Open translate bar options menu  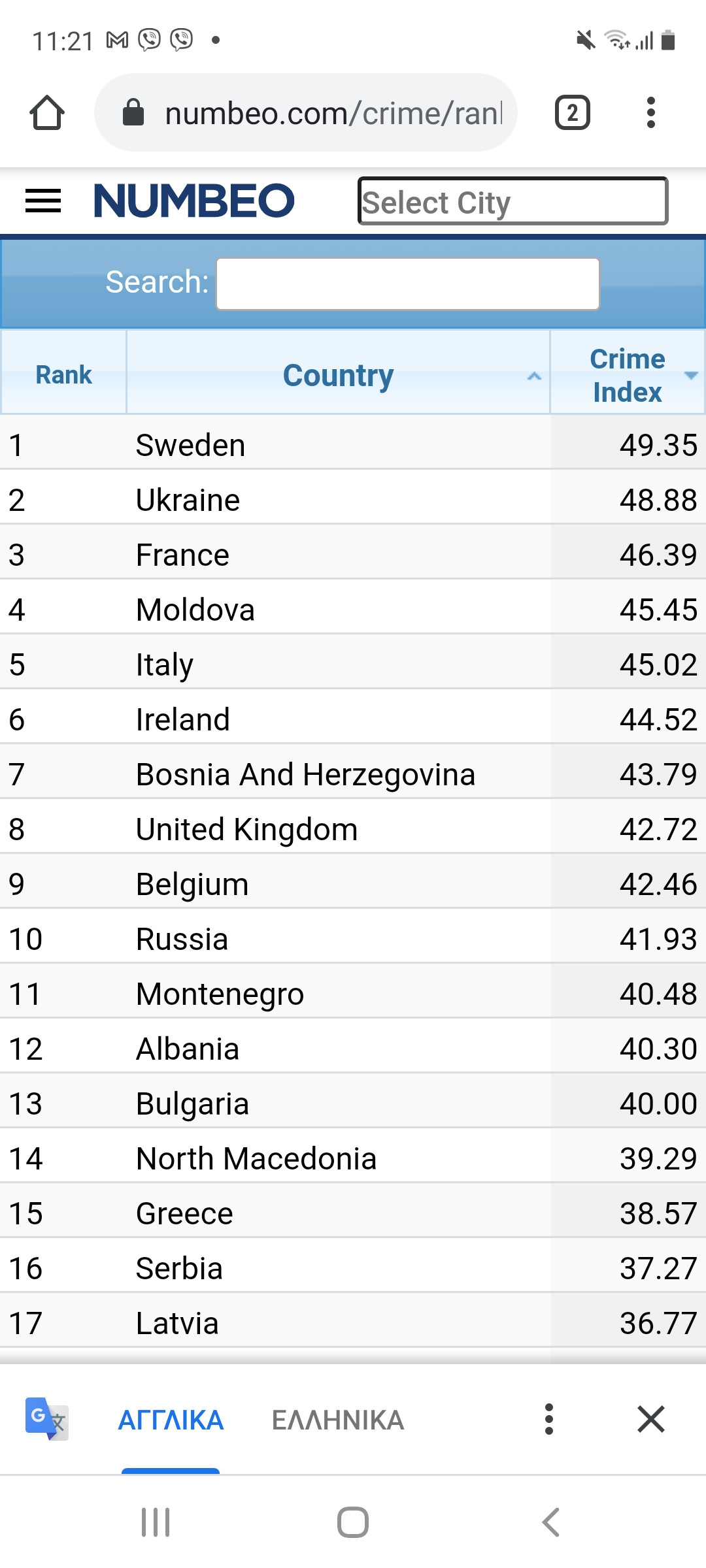click(x=549, y=1419)
